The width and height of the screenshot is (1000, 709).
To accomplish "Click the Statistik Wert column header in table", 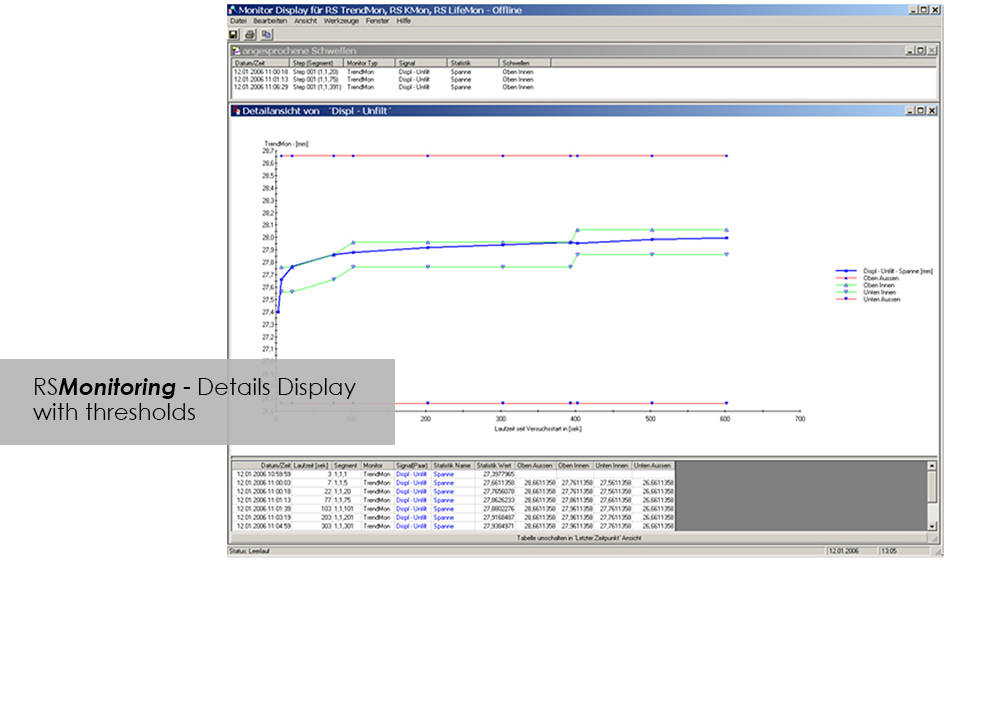I will click(494, 466).
